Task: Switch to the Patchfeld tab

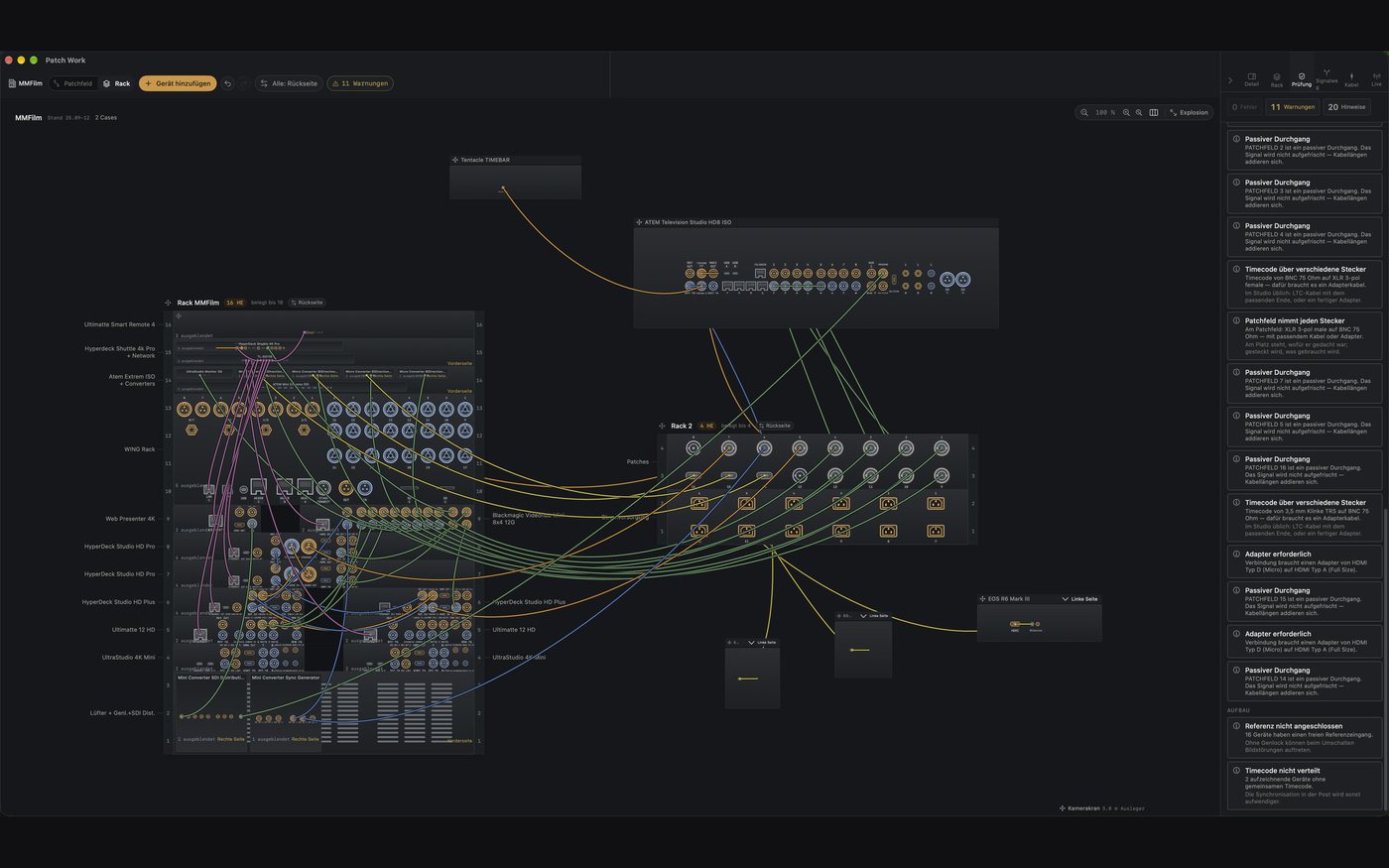Action: (x=72, y=83)
